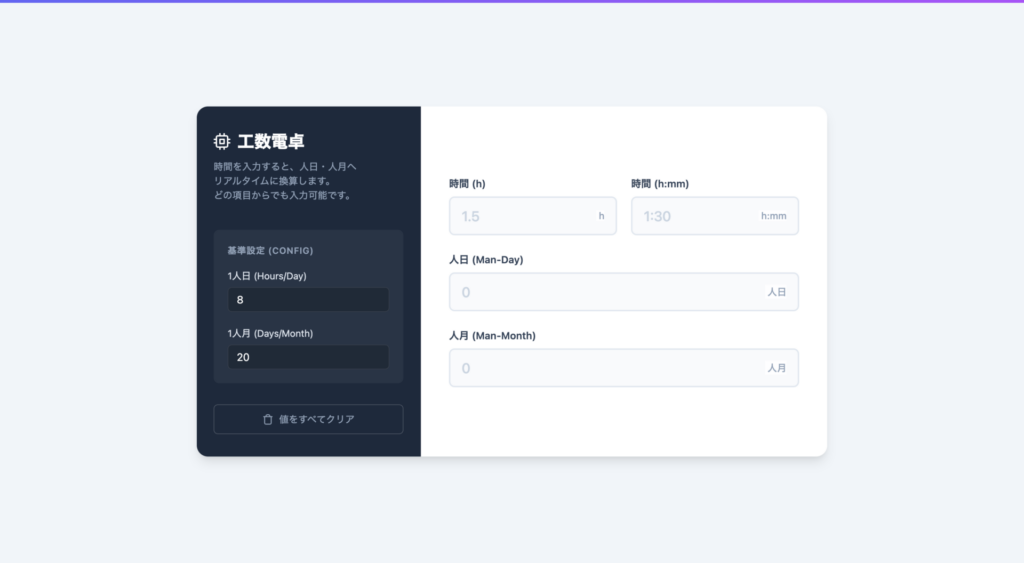Click the 人月 unit suffix in Man-Month field

[777, 368]
